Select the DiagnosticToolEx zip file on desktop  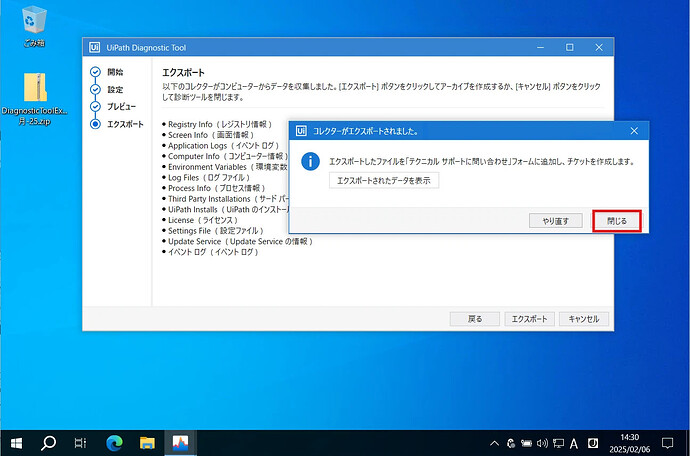point(35,99)
